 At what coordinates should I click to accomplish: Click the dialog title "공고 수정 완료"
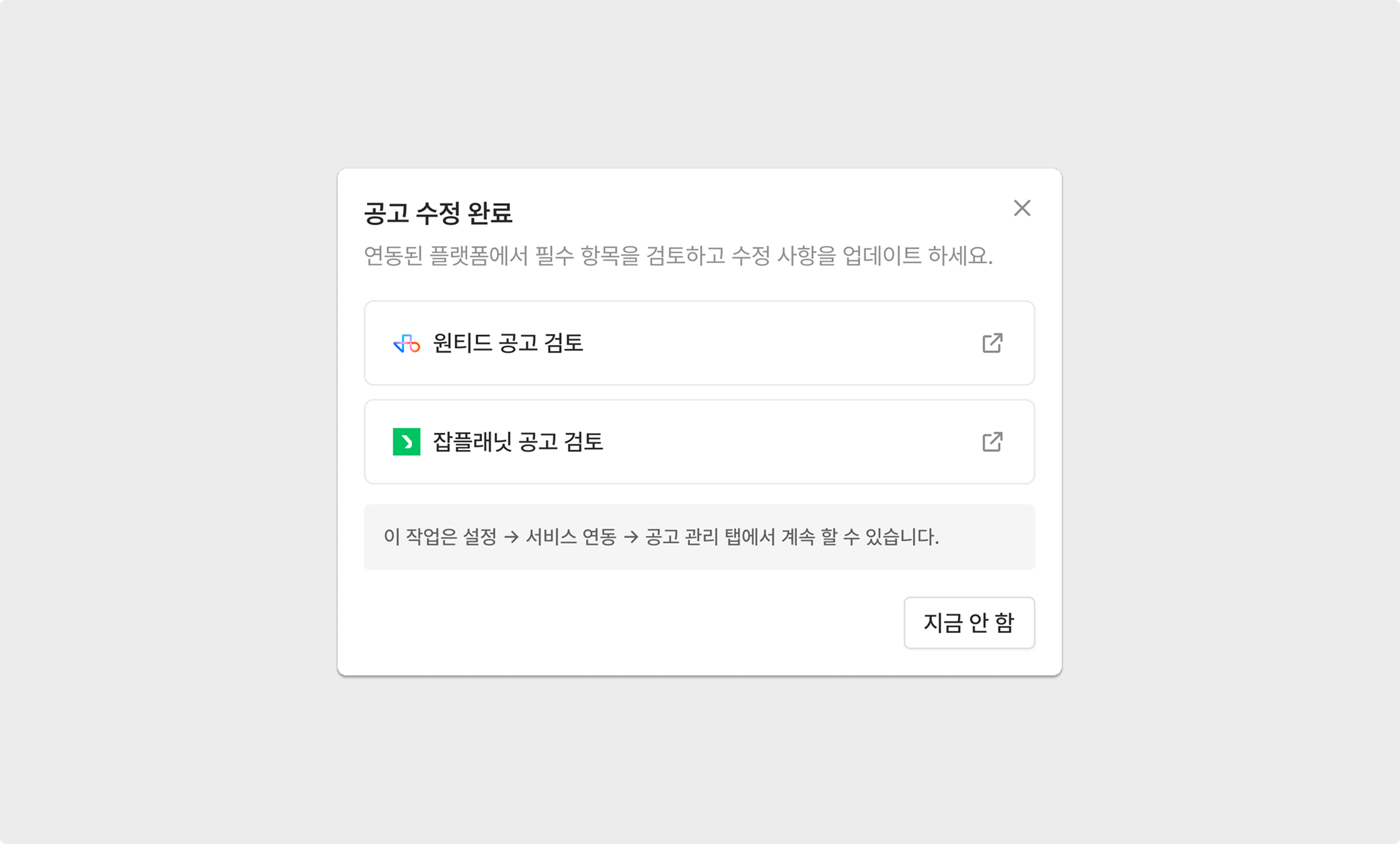(x=438, y=213)
